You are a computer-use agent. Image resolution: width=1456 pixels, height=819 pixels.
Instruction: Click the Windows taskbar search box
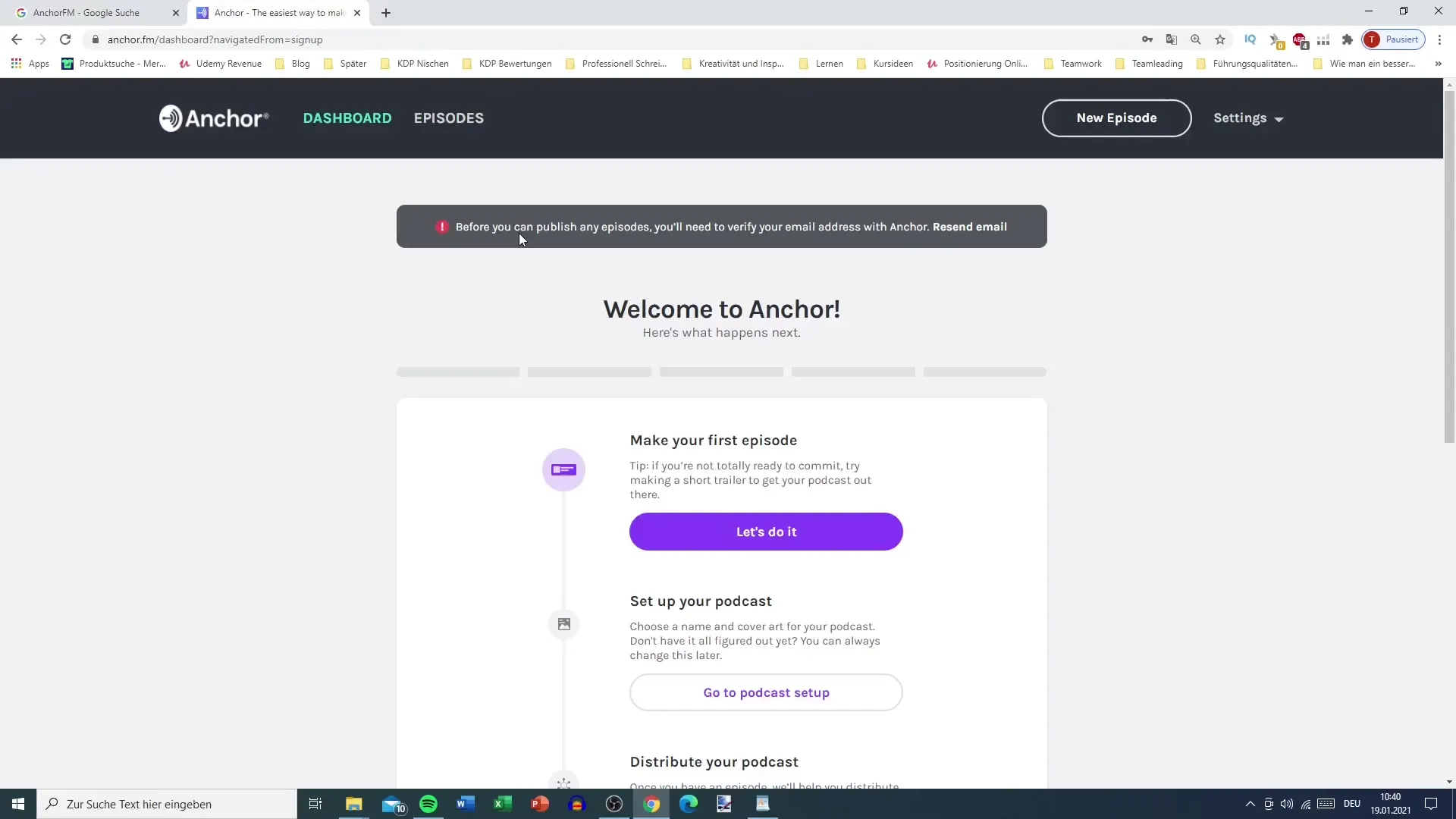click(x=167, y=804)
